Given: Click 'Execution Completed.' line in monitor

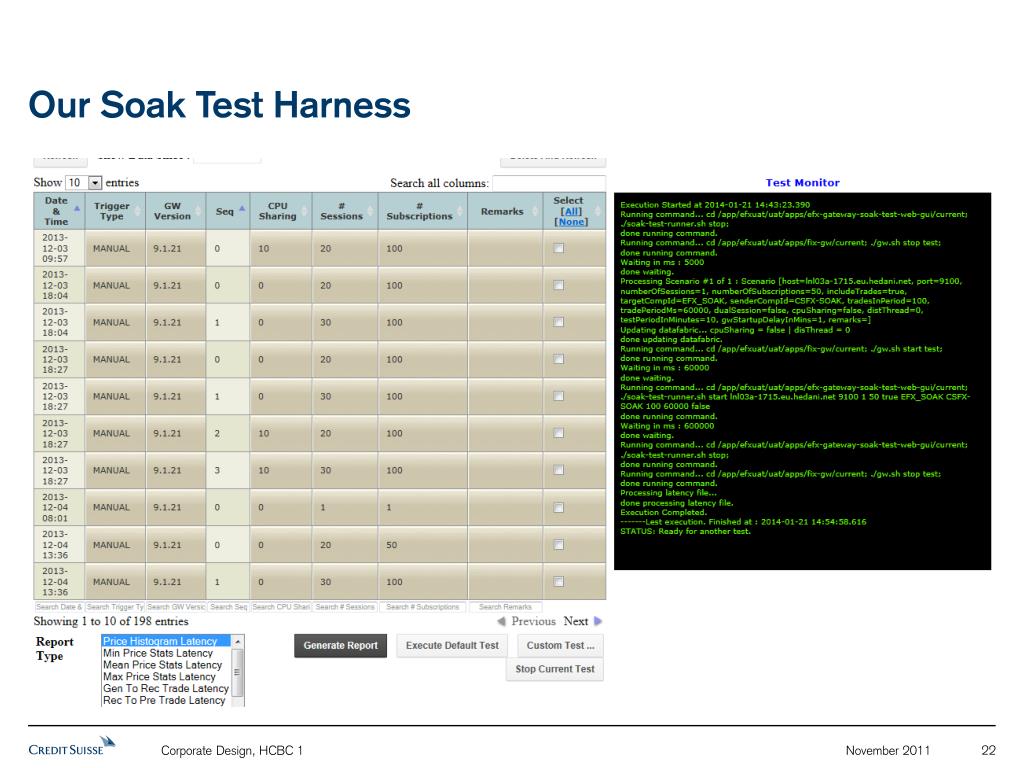Looking at the screenshot, I should pos(663,512).
